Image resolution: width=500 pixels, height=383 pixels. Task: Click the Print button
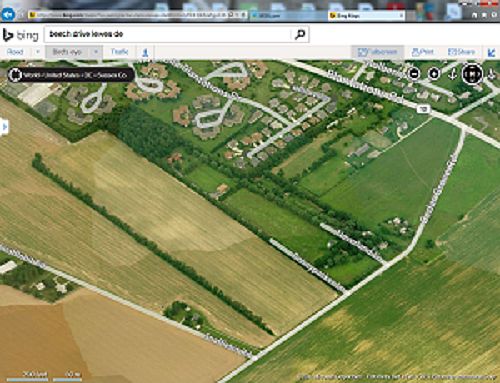click(x=423, y=52)
